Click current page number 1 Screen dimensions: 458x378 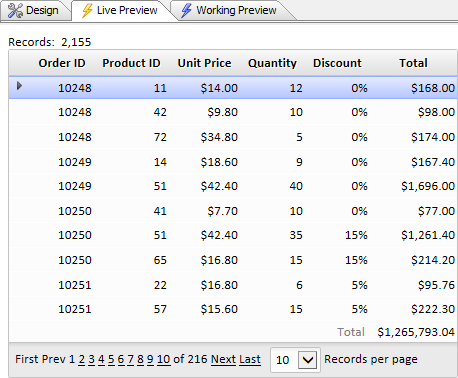[x=72, y=359]
